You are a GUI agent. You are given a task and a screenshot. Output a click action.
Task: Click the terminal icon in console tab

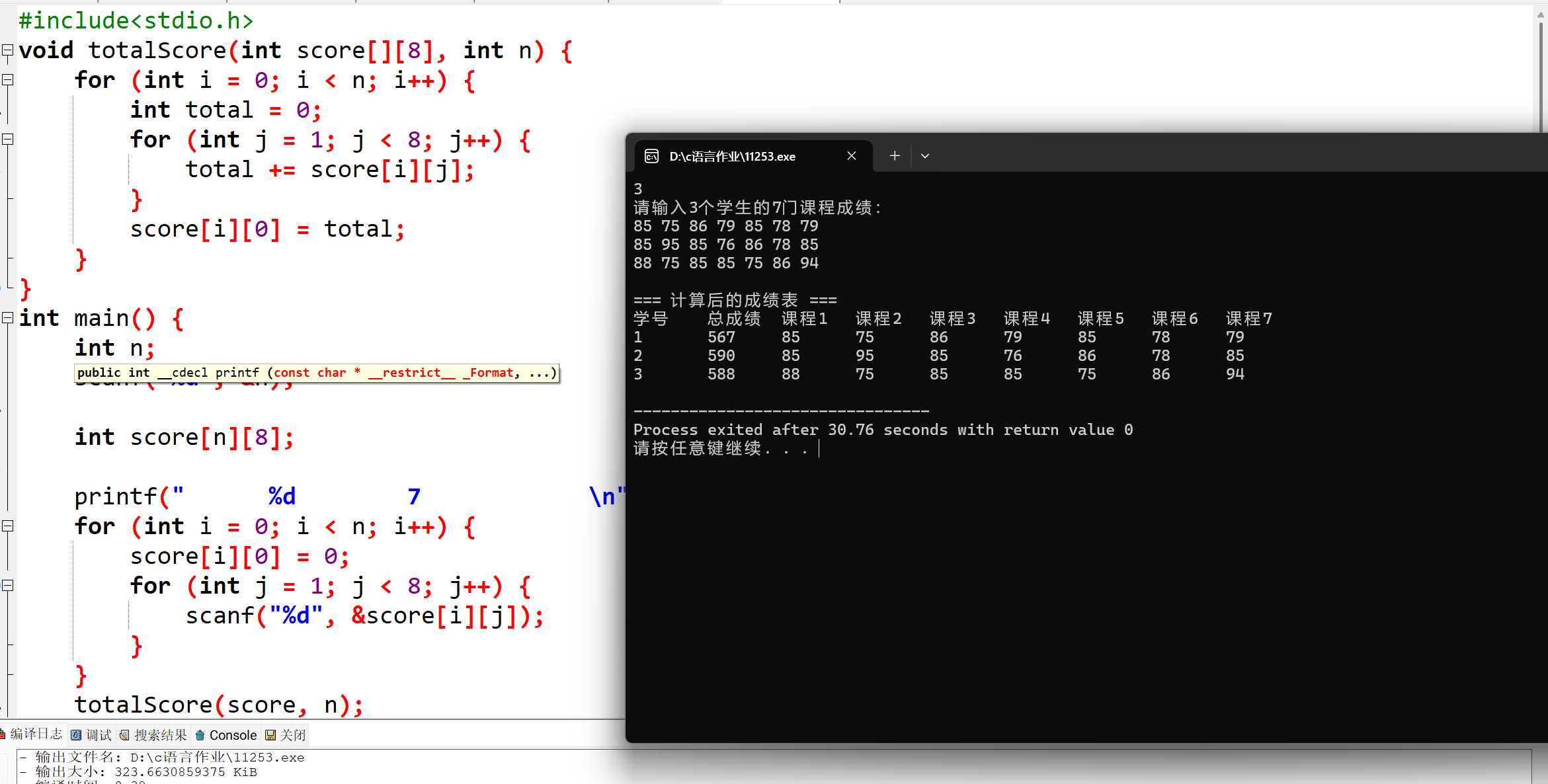click(x=651, y=156)
